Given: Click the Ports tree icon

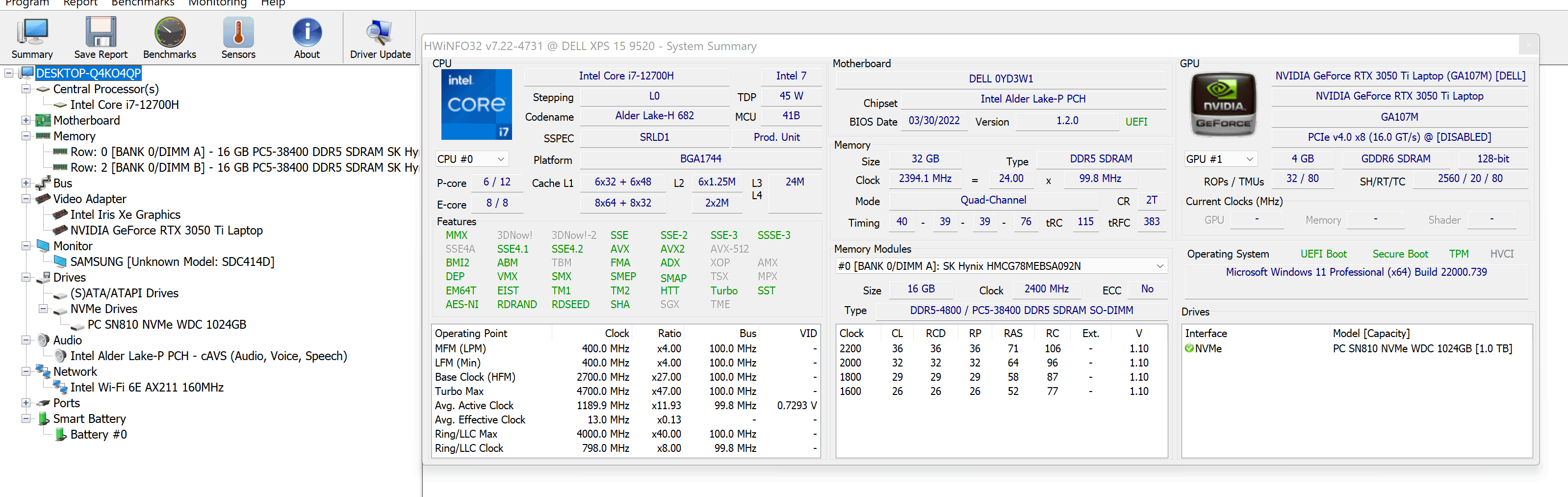Looking at the screenshot, I should [x=43, y=403].
